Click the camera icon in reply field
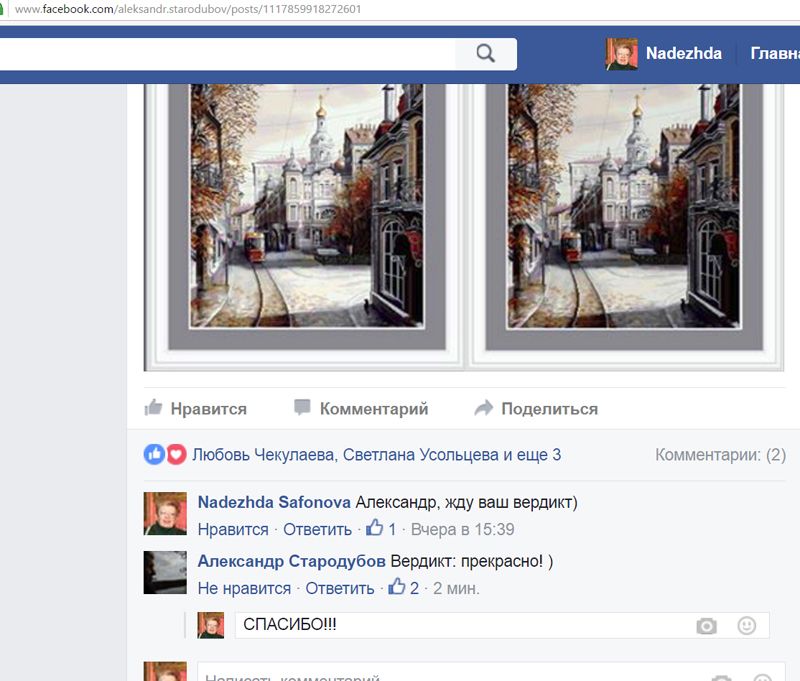 click(707, 626)
